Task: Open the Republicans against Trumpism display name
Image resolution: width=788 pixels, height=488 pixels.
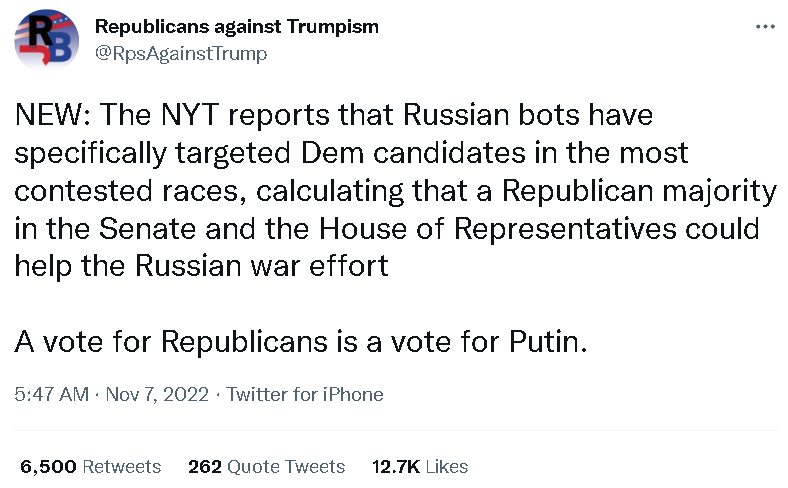Action: point(236,27)
